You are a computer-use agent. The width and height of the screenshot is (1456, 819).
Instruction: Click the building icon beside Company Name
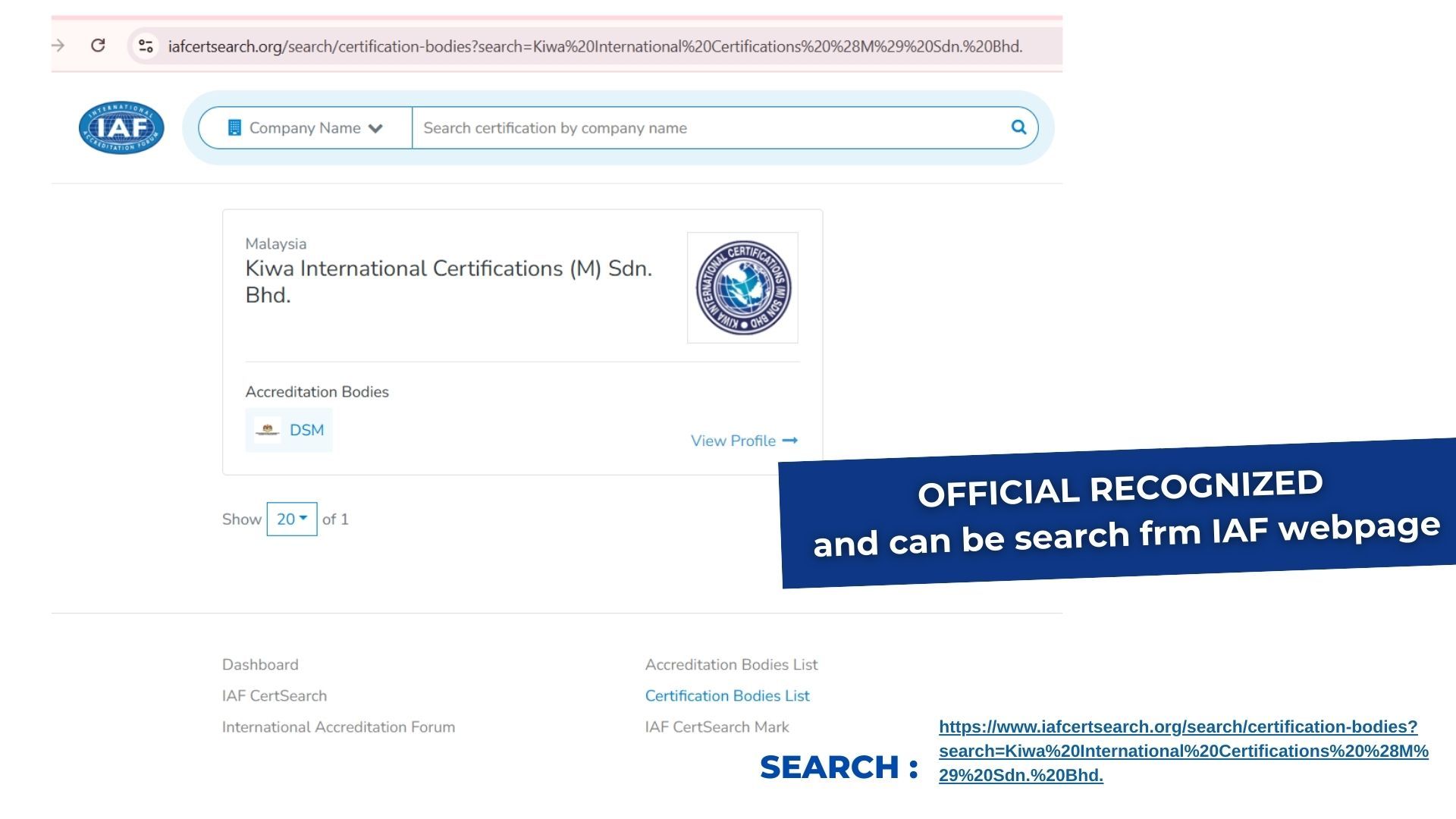pyautogui.click(x=234, y=128)
